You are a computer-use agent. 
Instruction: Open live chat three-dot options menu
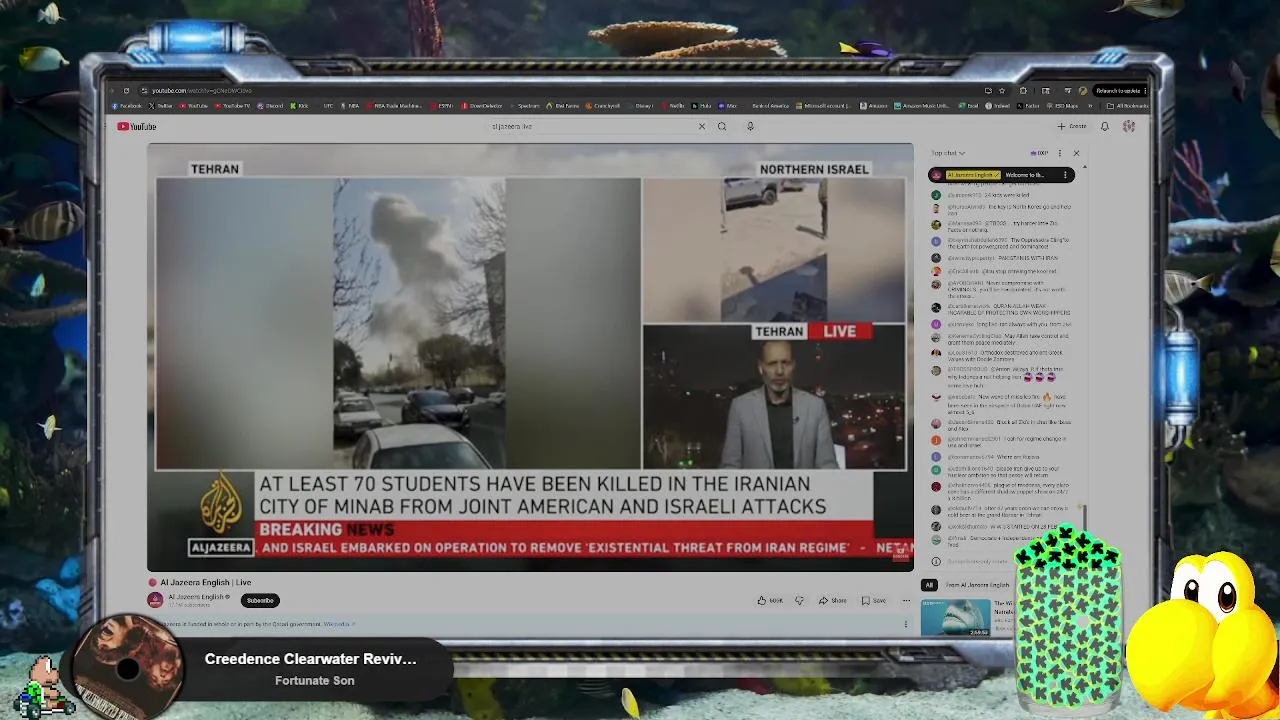[1059, 153]
